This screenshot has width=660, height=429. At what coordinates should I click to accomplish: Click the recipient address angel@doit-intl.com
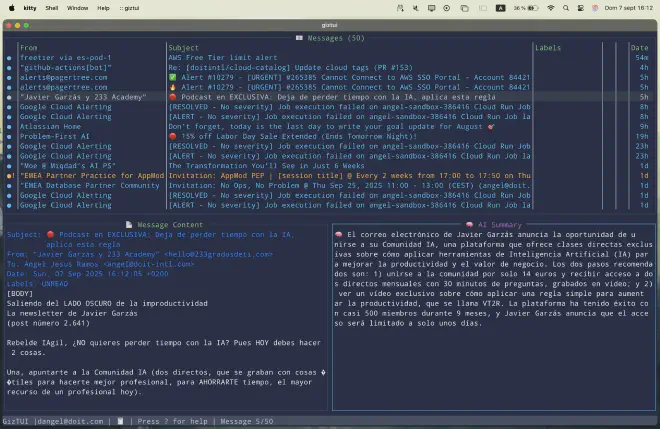tap(149, 264)
